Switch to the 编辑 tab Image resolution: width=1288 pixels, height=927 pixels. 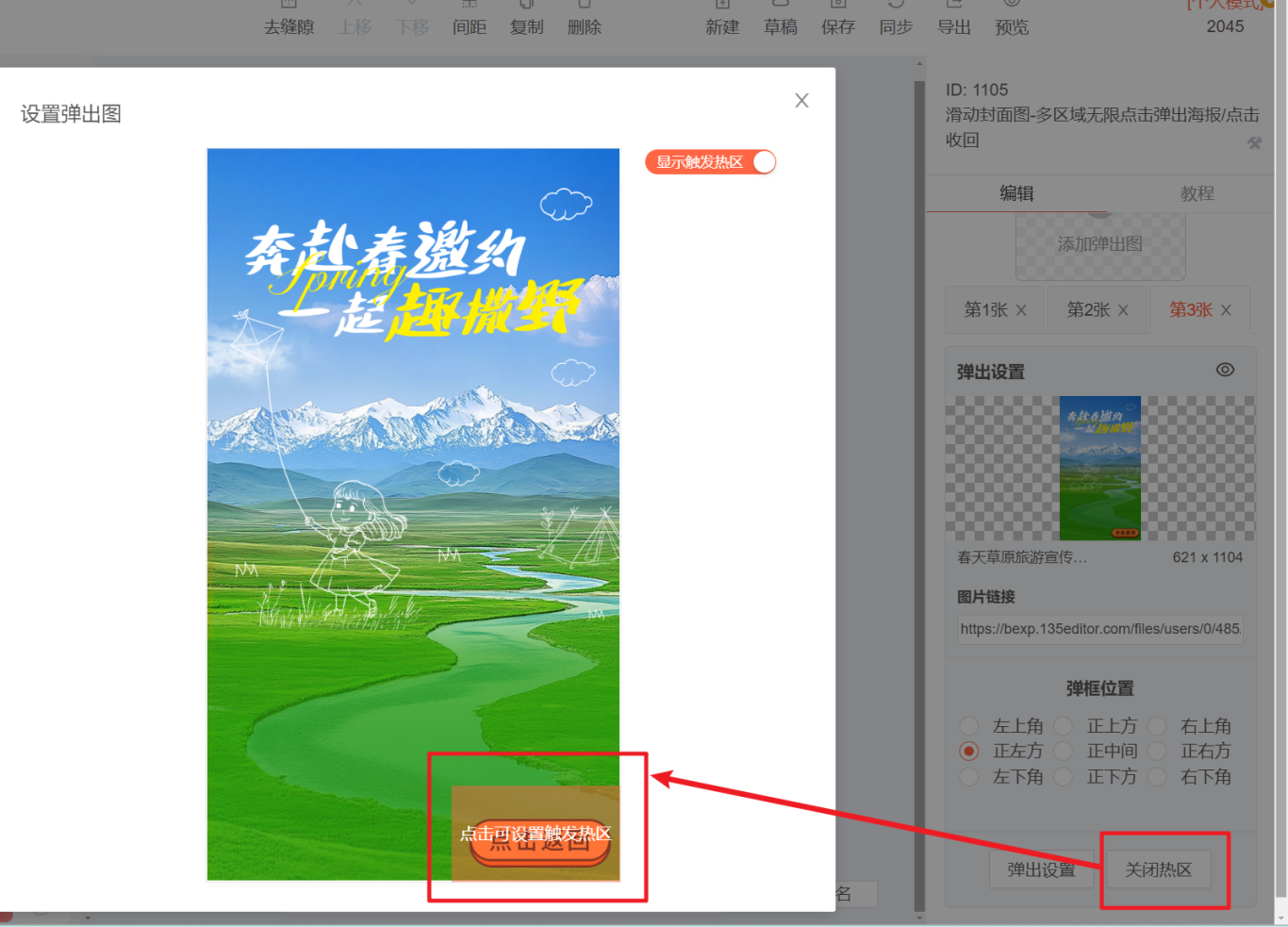pos(1016,193)
